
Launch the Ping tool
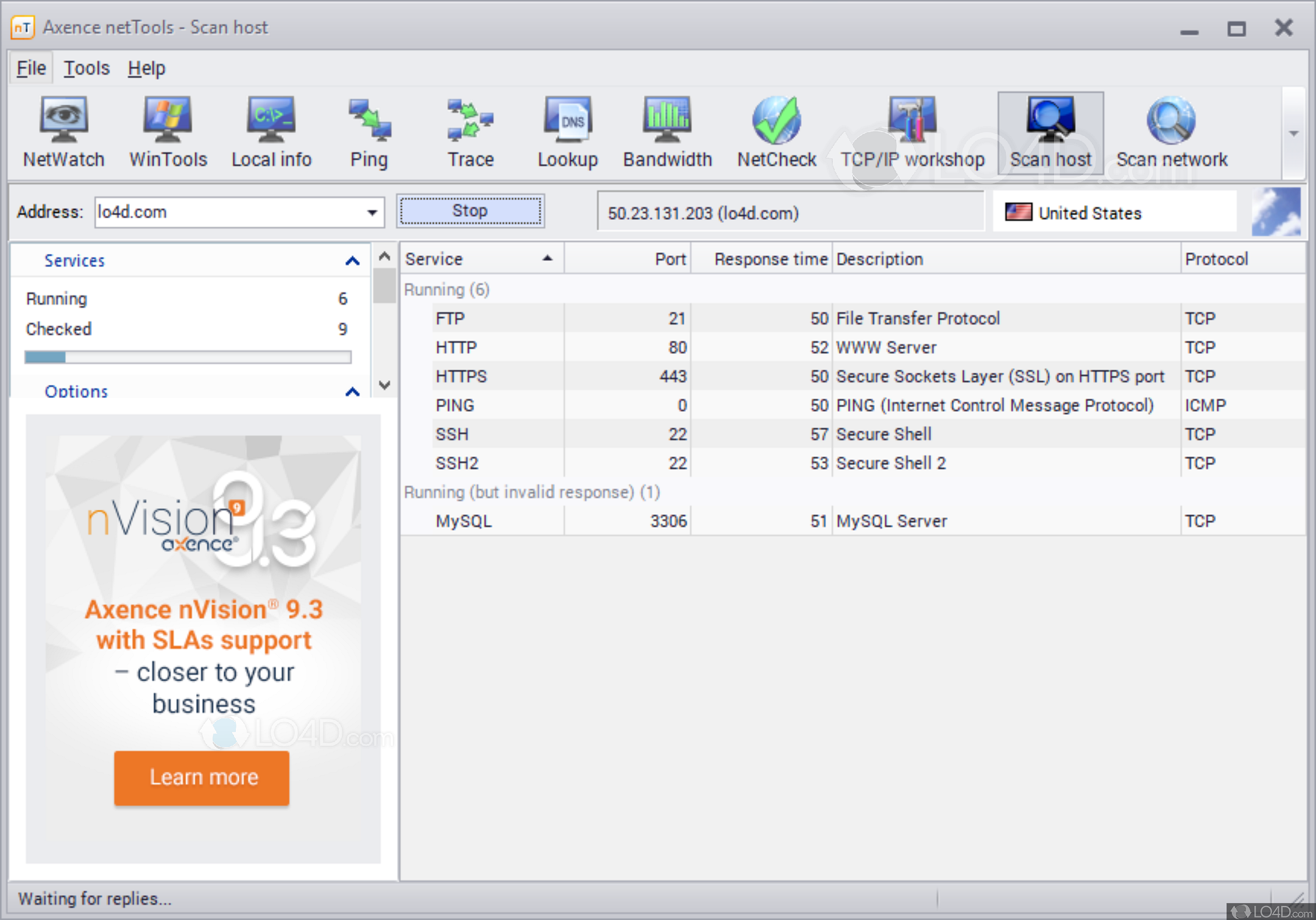[x=369, y=131]
